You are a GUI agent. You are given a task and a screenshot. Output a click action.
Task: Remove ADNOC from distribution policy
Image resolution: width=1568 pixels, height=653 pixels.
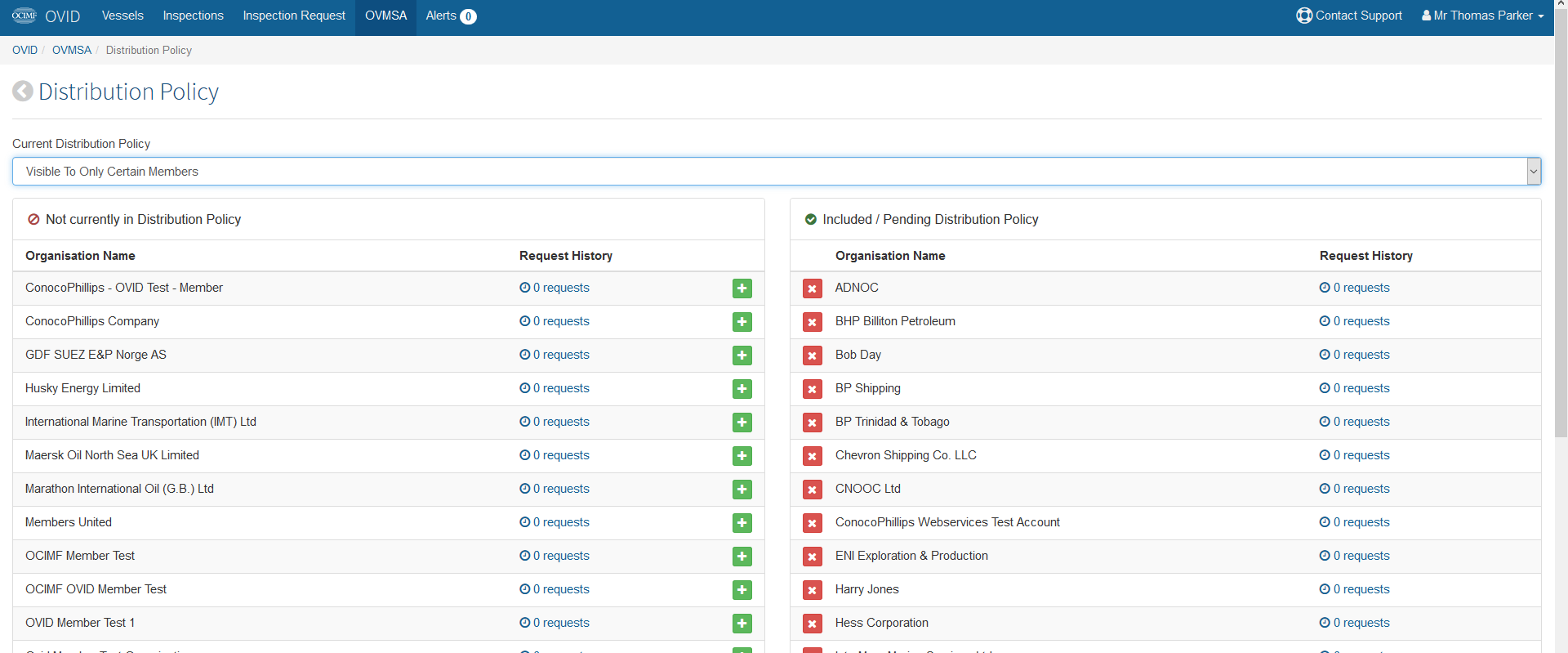[x=812, y=288]
